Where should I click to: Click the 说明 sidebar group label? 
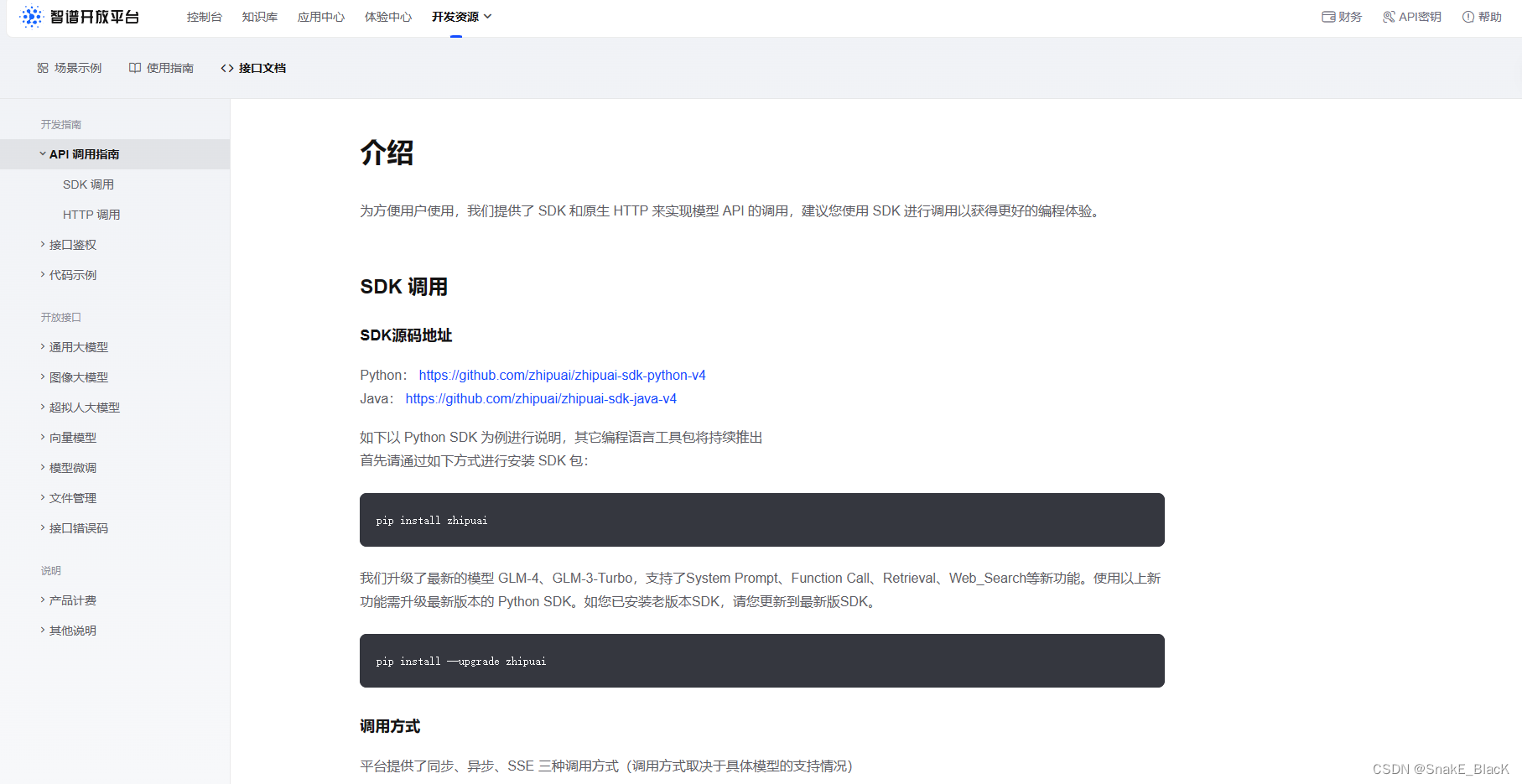tap(51, 570)
